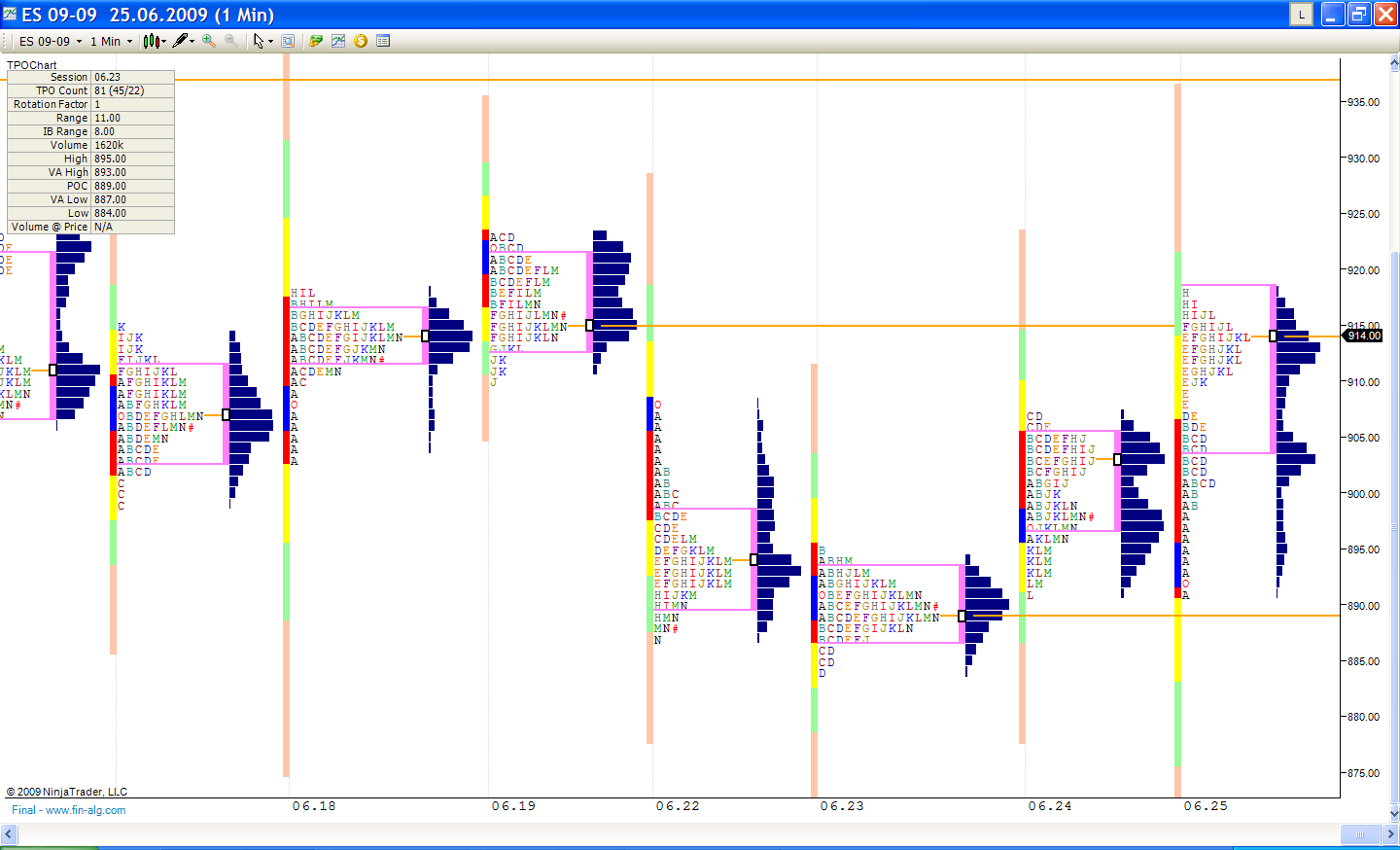This screenshot has height=850, width=1400.
Task: Open the 1 Min interval dropdown
Action: click(129, 42)
